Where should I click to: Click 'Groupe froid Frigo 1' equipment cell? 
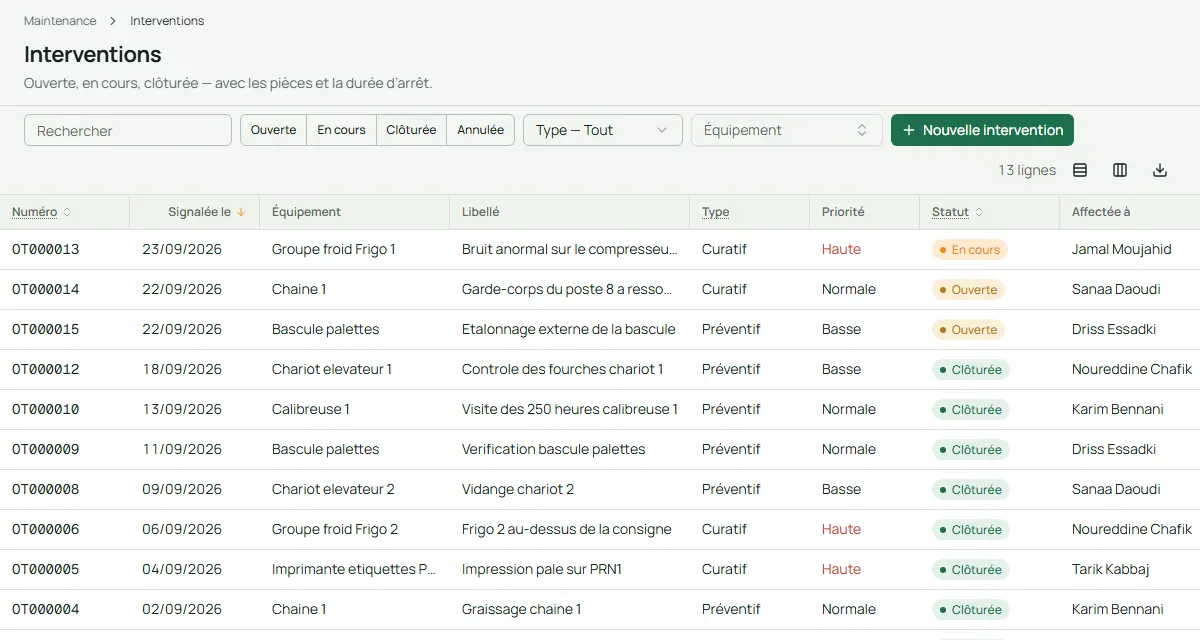point(334,249)
